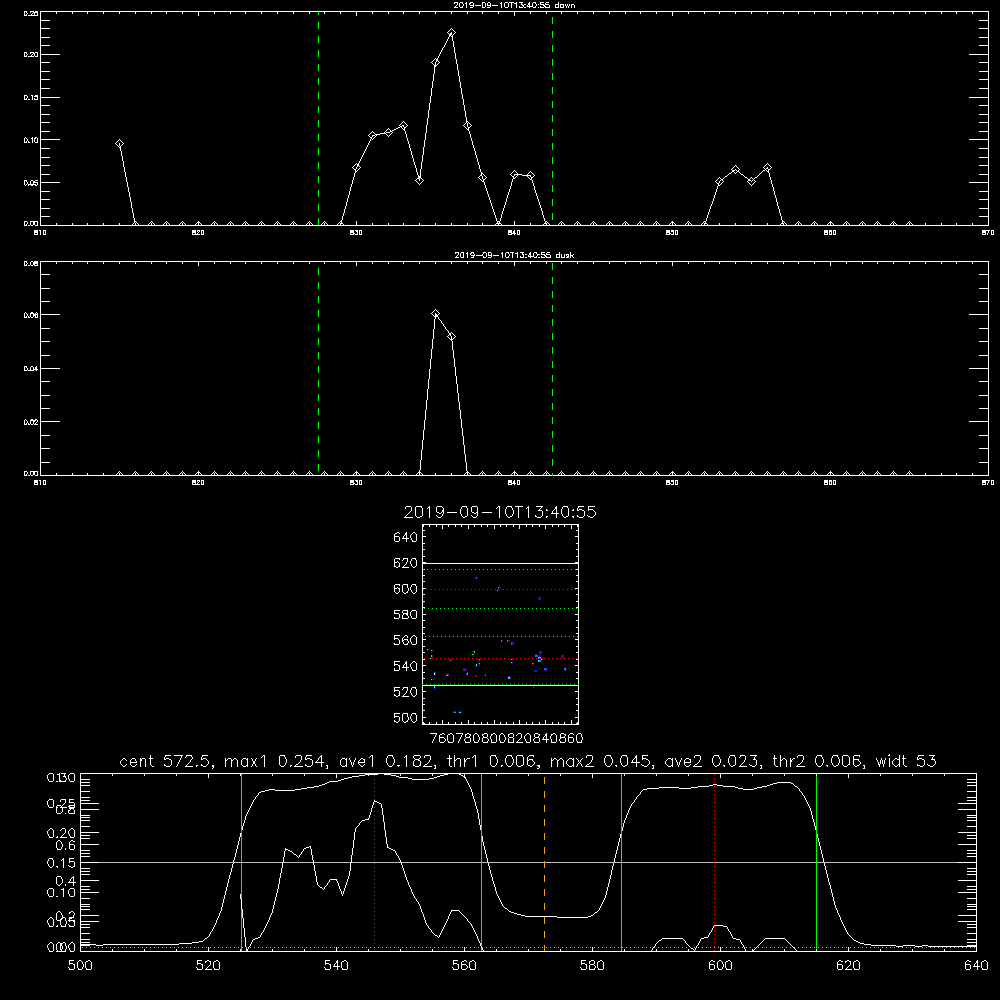Select the peak diamond marker in the dusk plot
1000x1000 pixels.
436,314
